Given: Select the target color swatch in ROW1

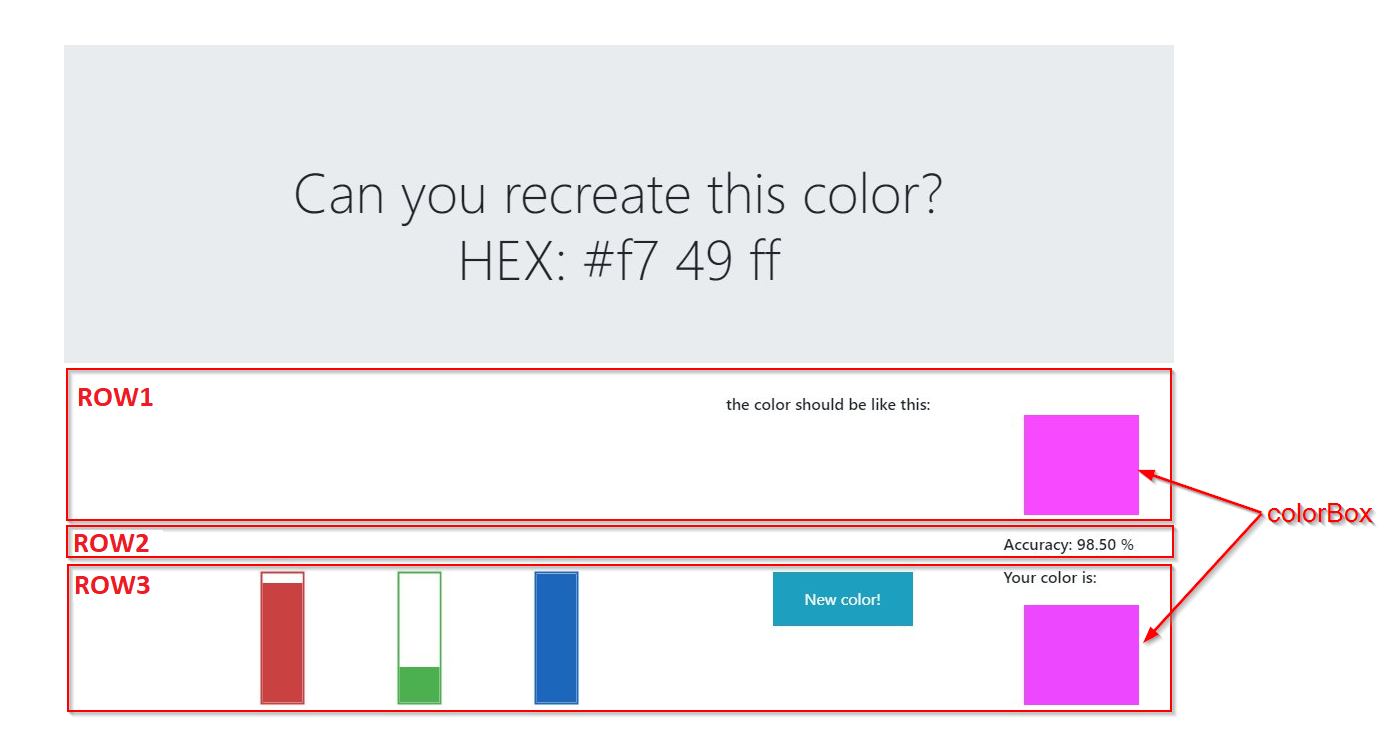Looking at the screenshot, I should [x=1081, y=464].
